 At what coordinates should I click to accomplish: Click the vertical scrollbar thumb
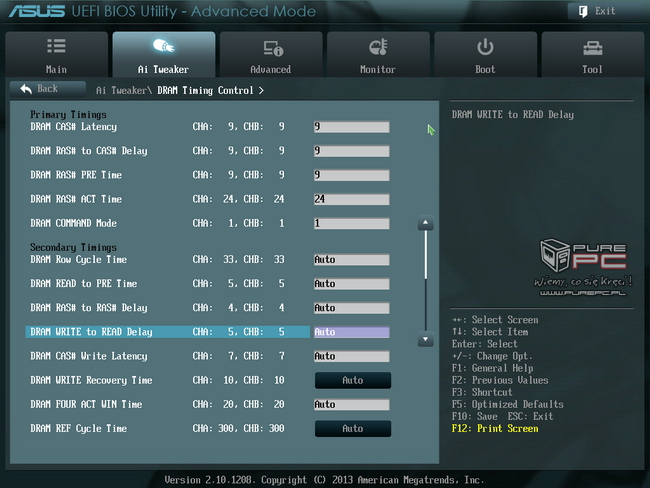pos(425,255)
